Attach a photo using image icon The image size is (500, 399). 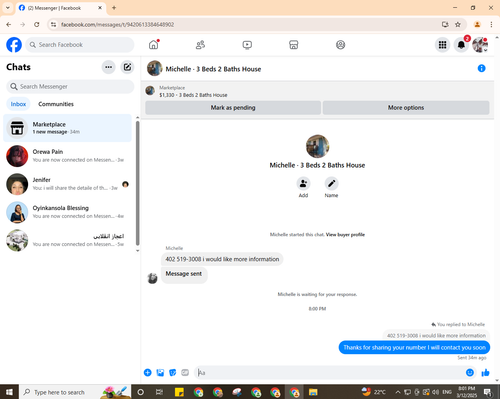point(160,372)
